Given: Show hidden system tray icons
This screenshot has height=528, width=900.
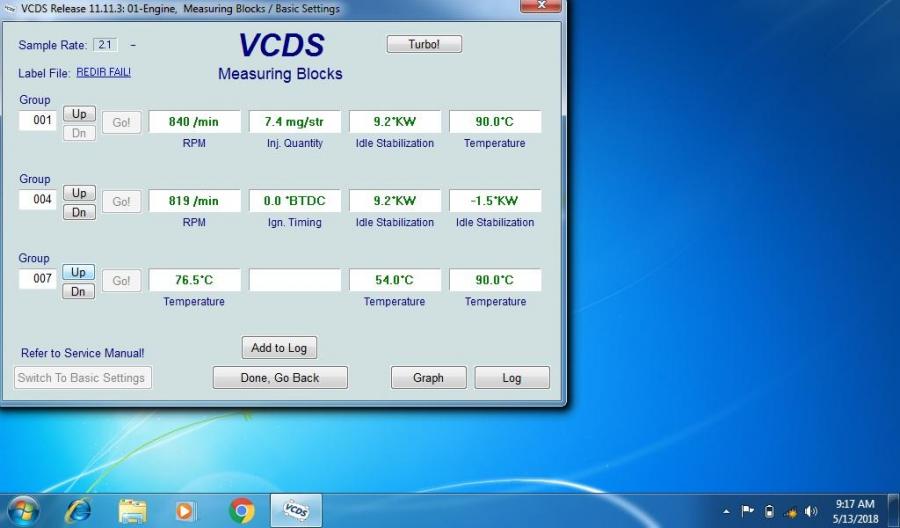Looking at the screenshot, I should (727, 512).
